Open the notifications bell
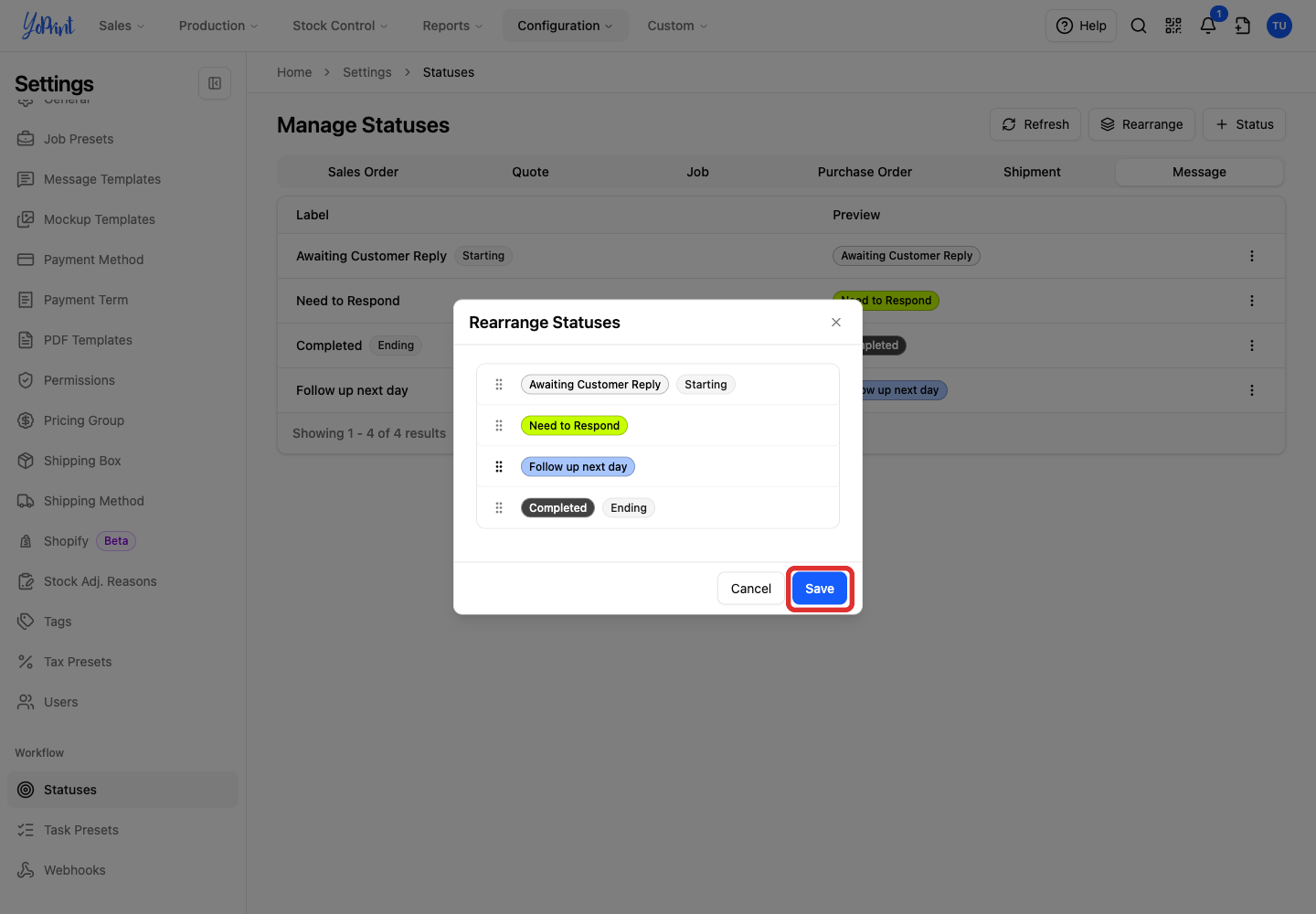Screen dimensions: 1316x914 (1208, 26)
